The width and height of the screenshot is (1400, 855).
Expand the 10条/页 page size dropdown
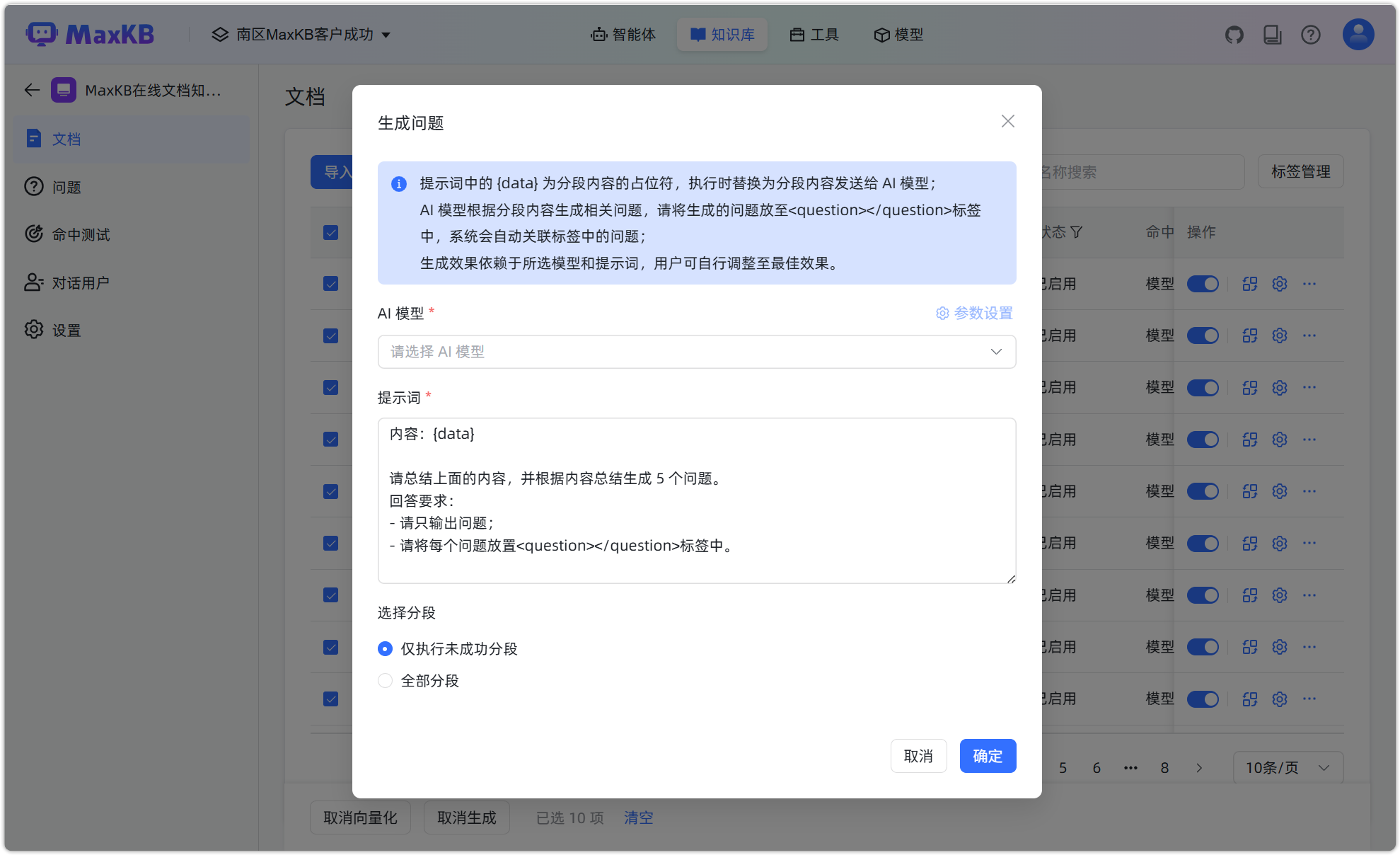pos(1287,767)
